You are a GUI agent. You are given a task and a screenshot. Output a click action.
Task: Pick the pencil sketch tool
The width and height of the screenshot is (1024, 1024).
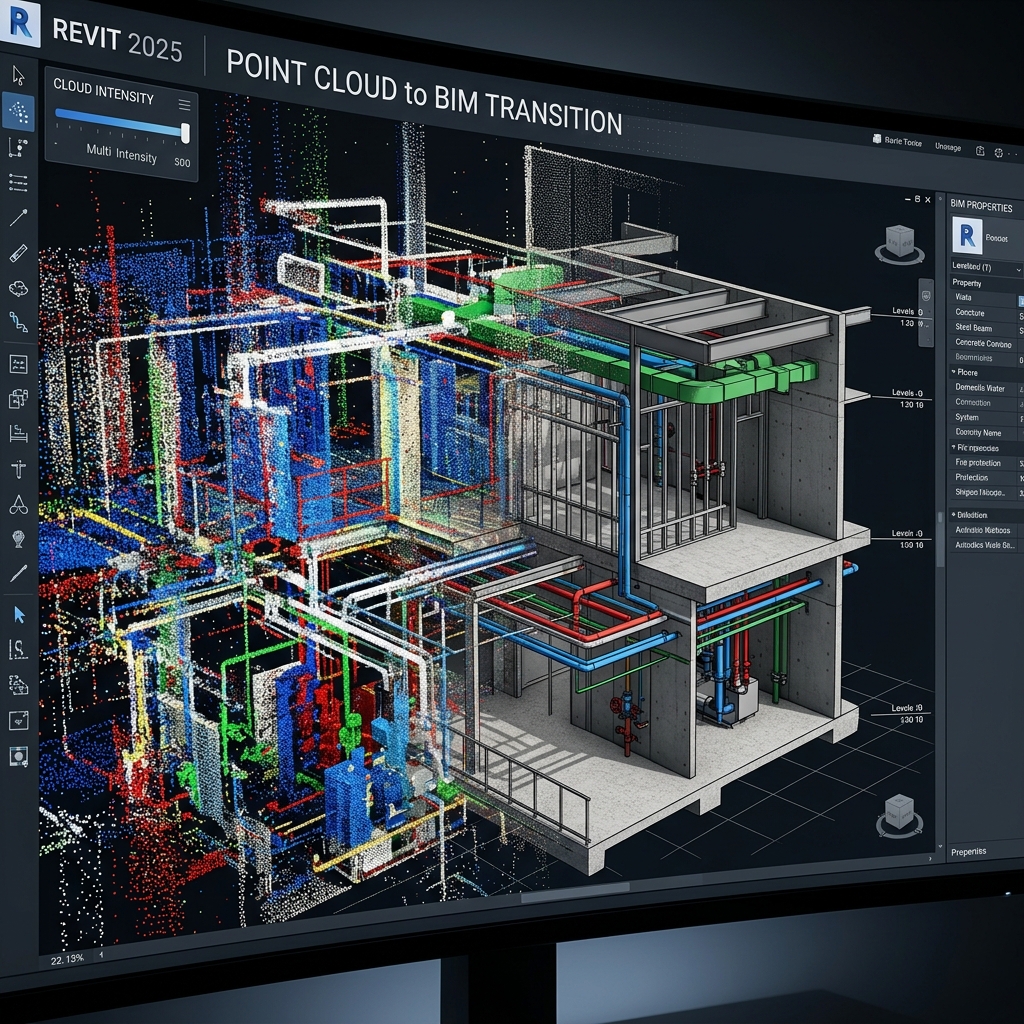click(x=18, y=573)
